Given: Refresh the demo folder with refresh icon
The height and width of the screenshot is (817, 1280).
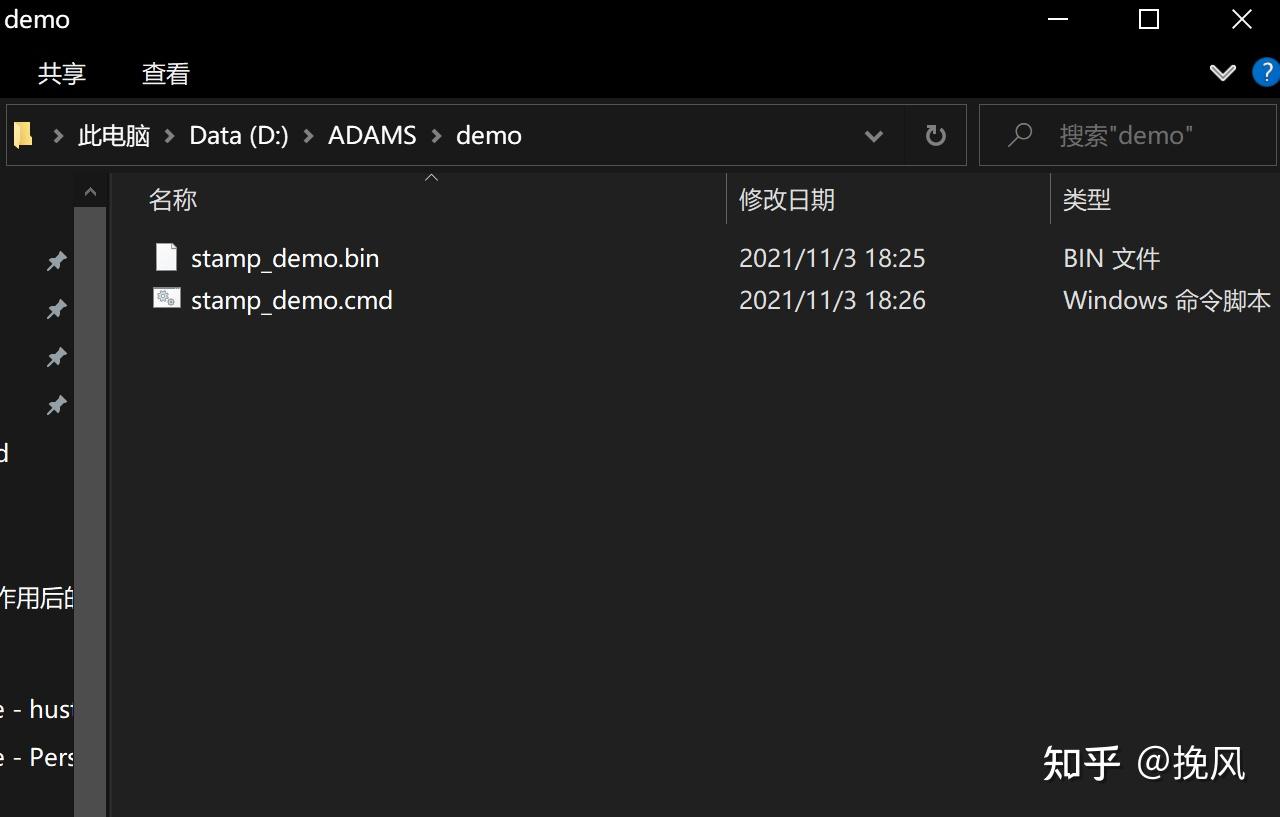Looking at the screenshot, I should 934,135.
